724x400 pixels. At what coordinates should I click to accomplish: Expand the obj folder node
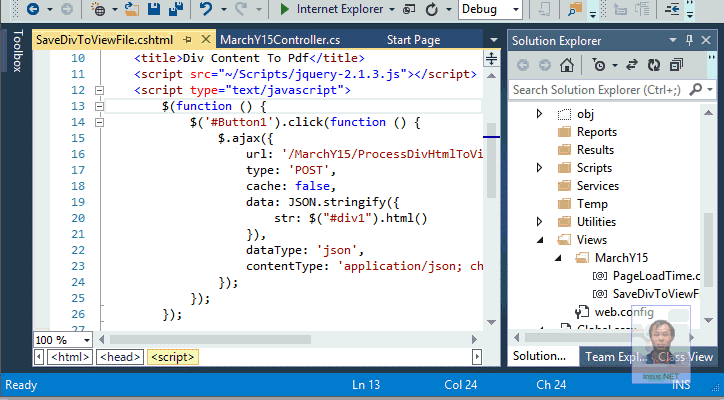coord(539,114)
